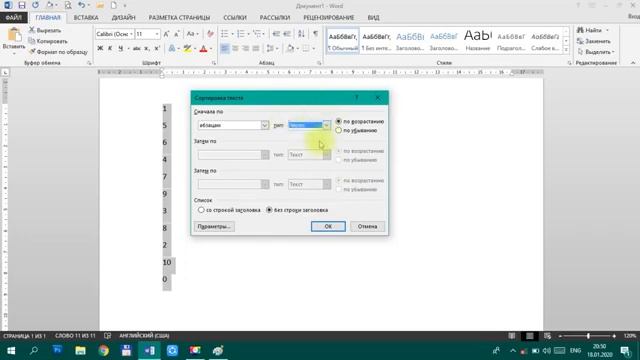Open the font size 11 dropdown
The height and width of the screenshot is (360, 640).
point(157,34)
